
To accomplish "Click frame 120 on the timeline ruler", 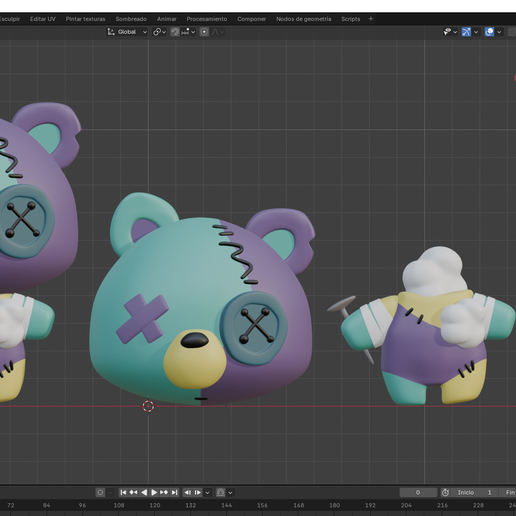I will (x=155, y=505).
